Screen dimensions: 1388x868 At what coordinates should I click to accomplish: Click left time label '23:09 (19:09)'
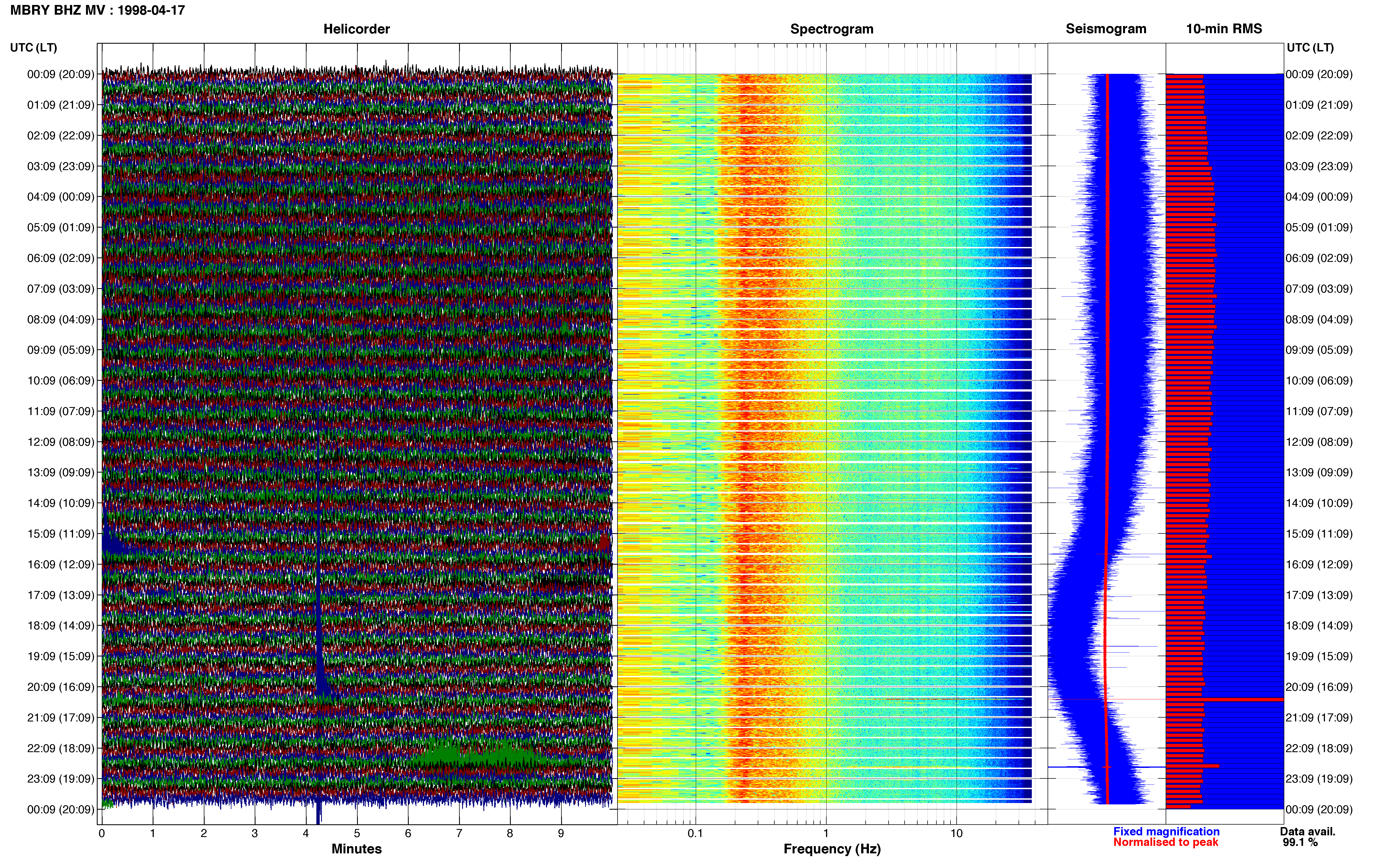[x=61, y=779]
